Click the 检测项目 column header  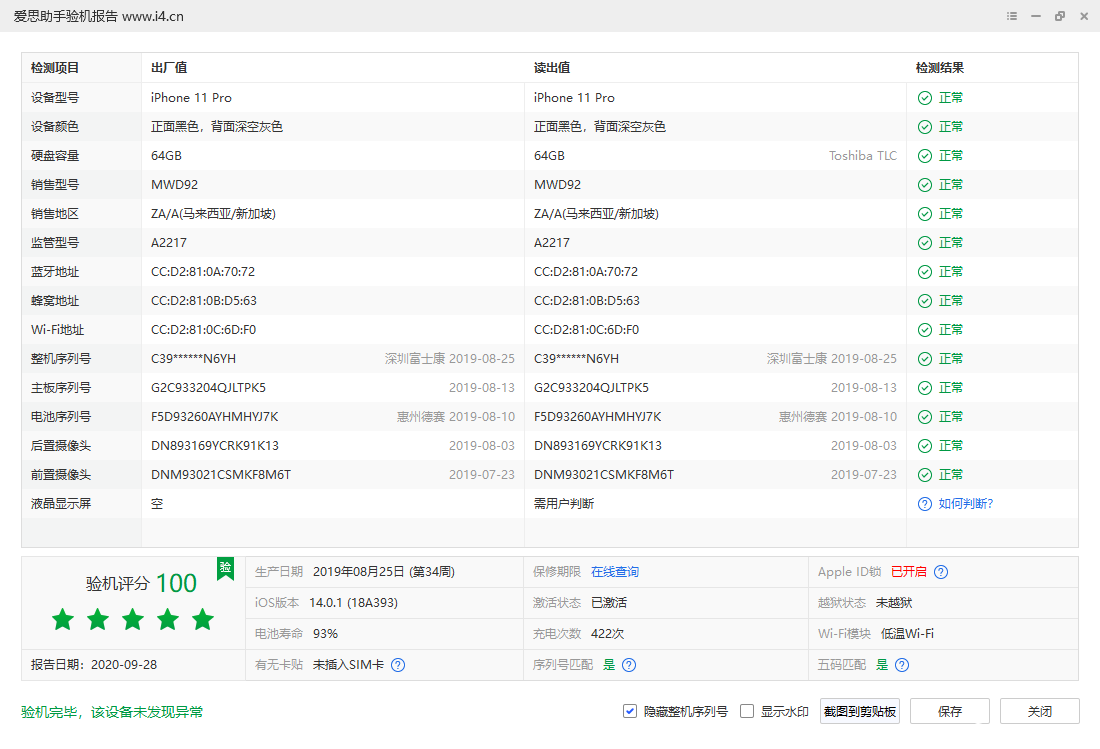coord(55,68)
